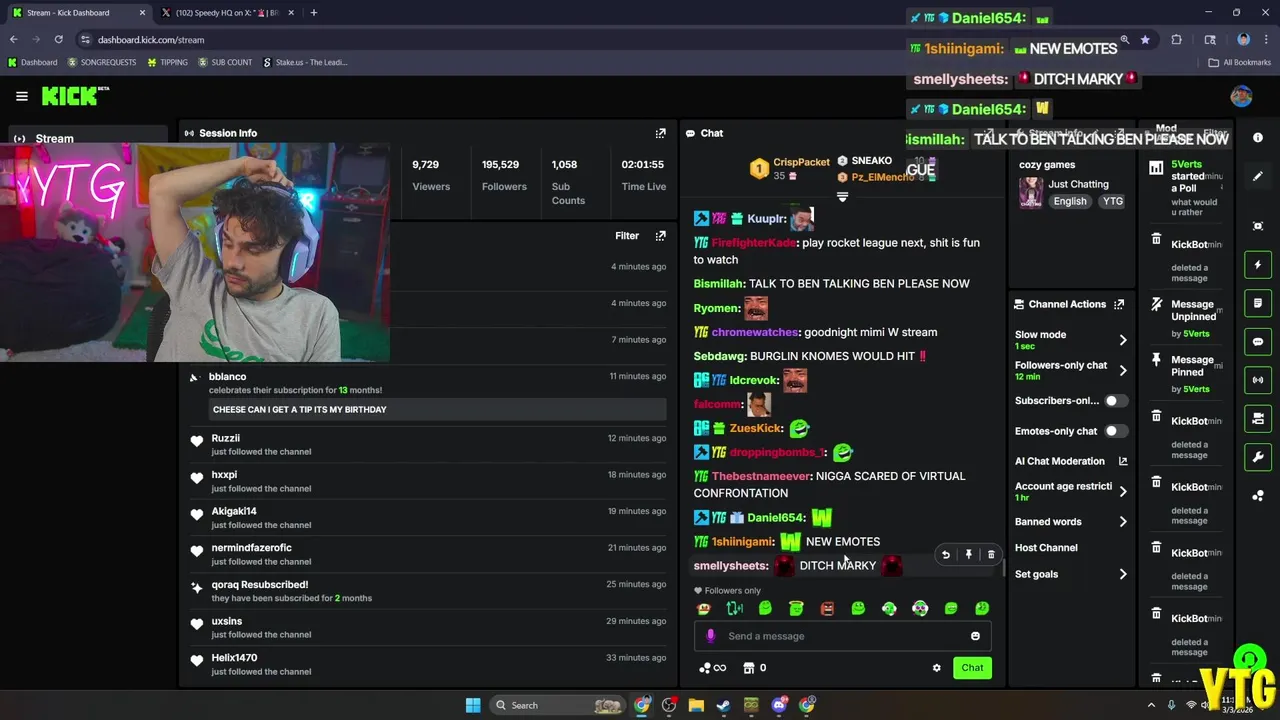Insert the angry red face quick emote

pyautogui.click(x=827, y=608)
